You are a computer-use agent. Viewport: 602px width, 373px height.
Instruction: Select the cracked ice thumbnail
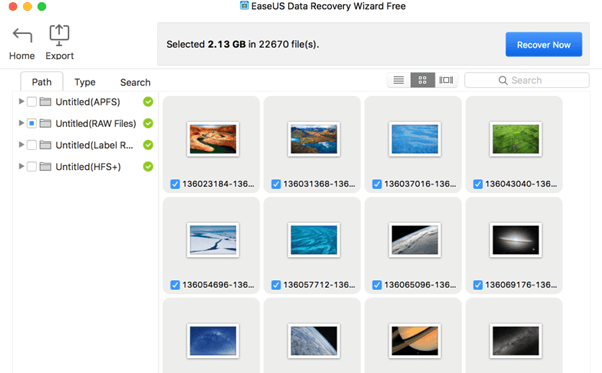213,240
